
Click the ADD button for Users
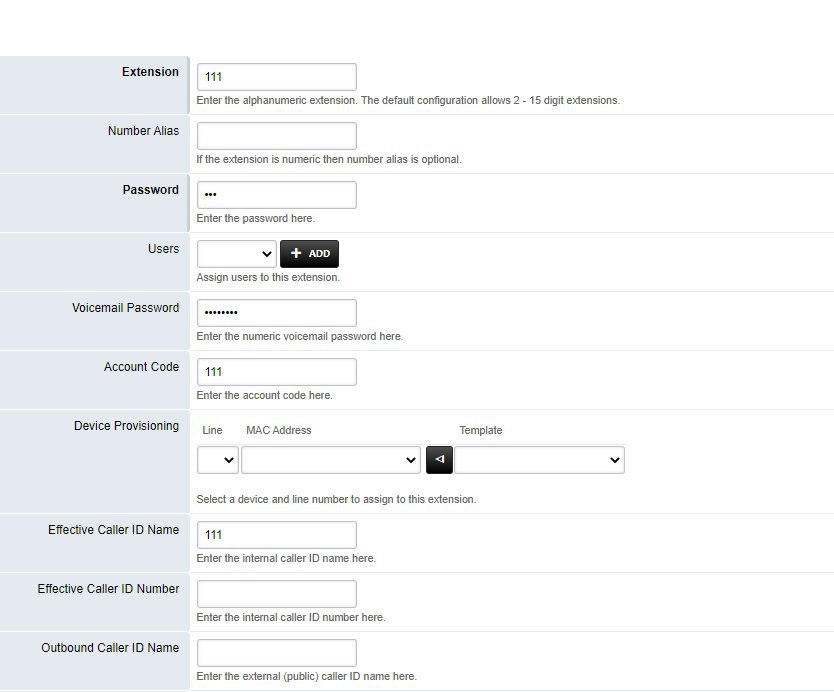tap(310, 254)
